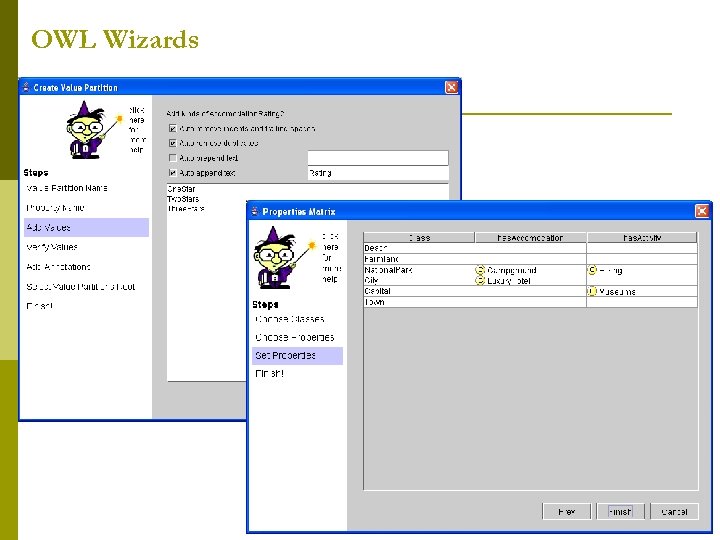The image size is (720, 540).
Task: Click the Create Value Partition title bar text
Action: pyautogui.click(x=76, y=87)
